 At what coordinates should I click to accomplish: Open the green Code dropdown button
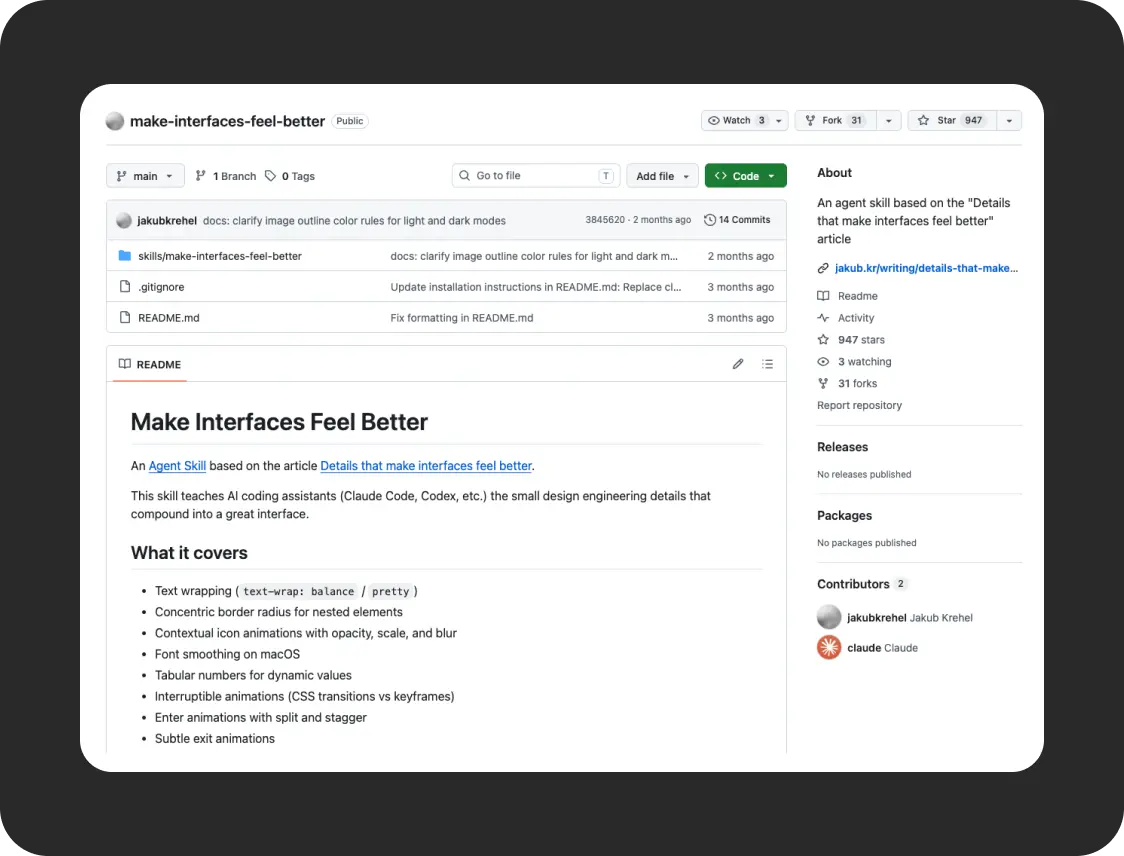point(746,176)
